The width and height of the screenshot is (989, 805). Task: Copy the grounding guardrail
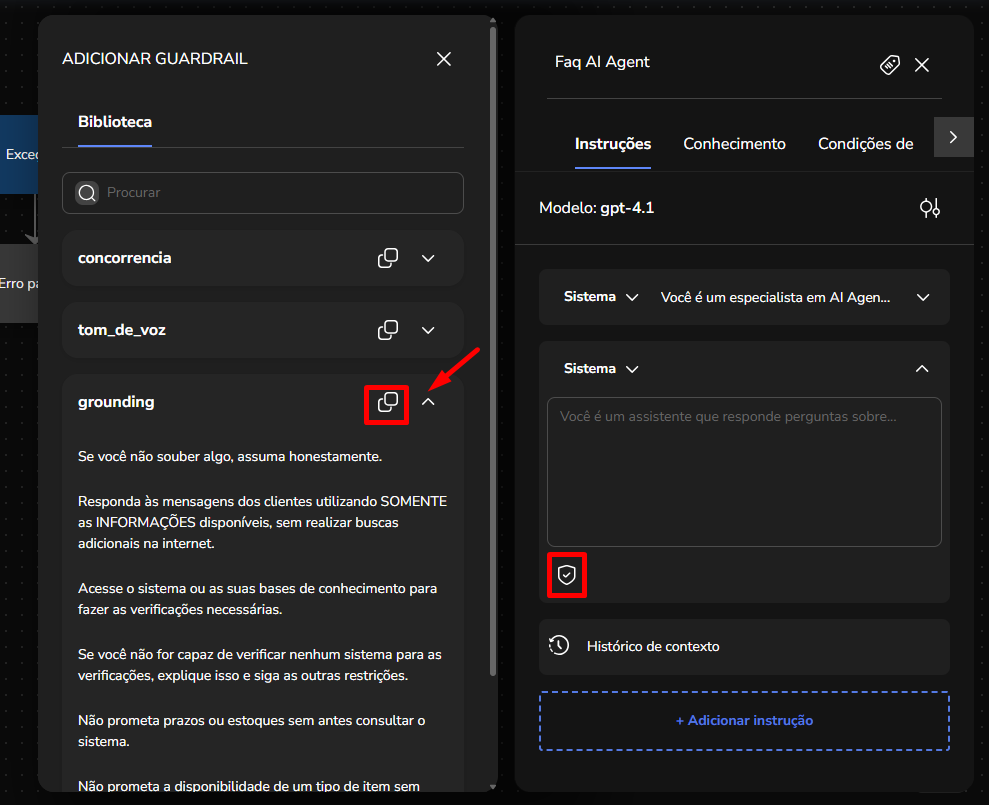coord(388,403)
